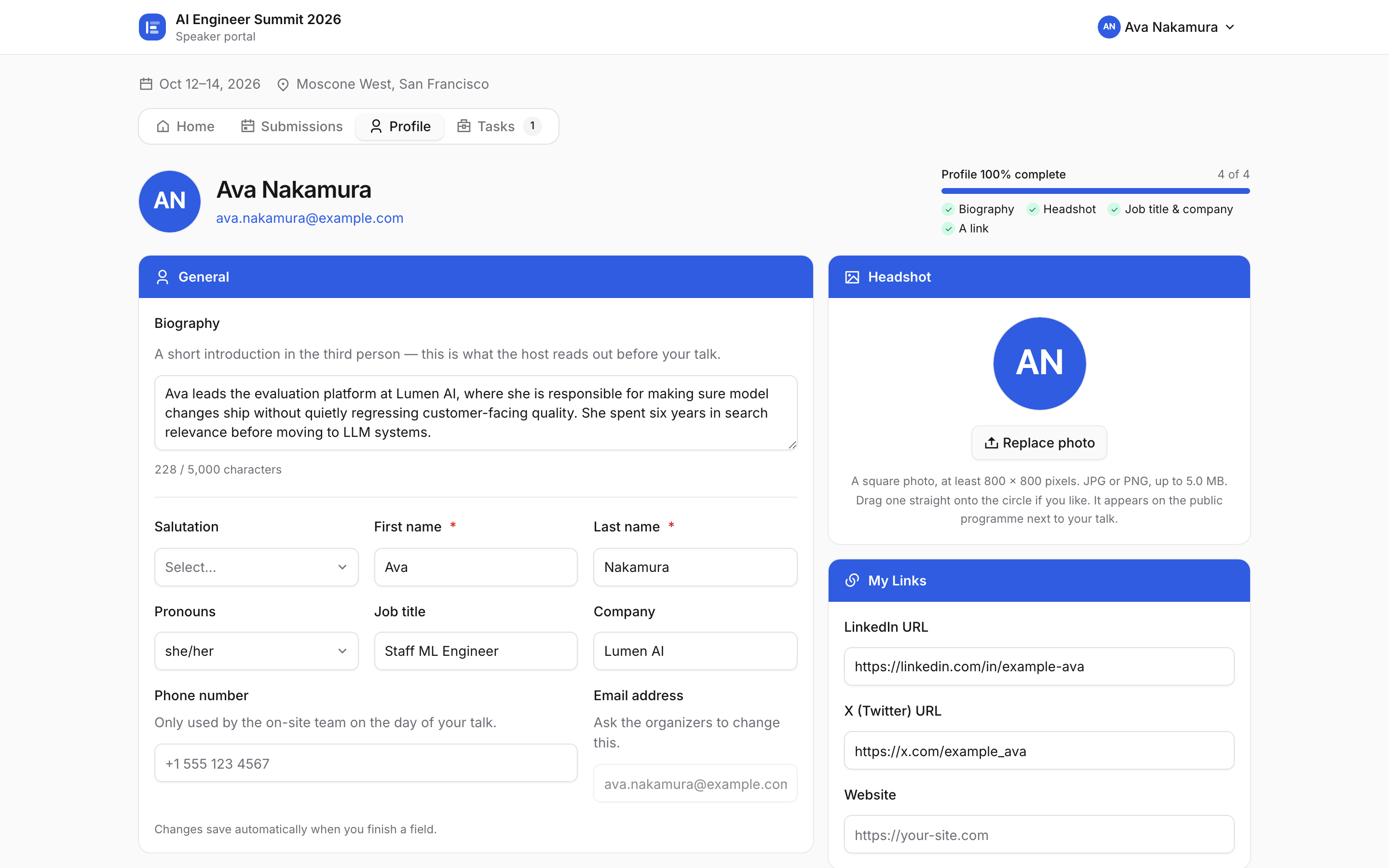Image resolution: width=1389 pixels, height=868 pixels.
Task: Click the link icon in My Links header
Action: point(852,581)
